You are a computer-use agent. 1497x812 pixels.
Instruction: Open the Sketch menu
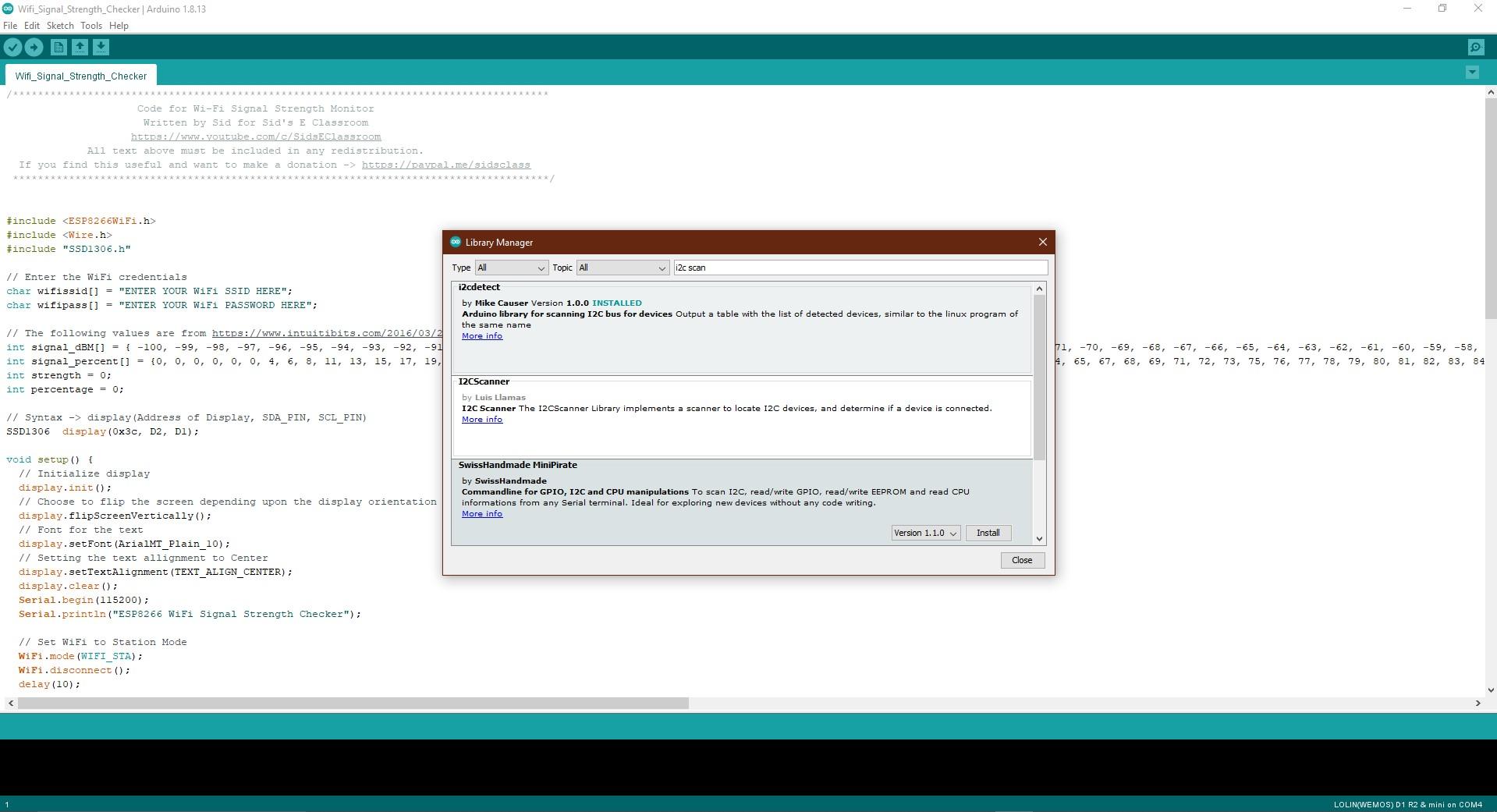point(60,26)
